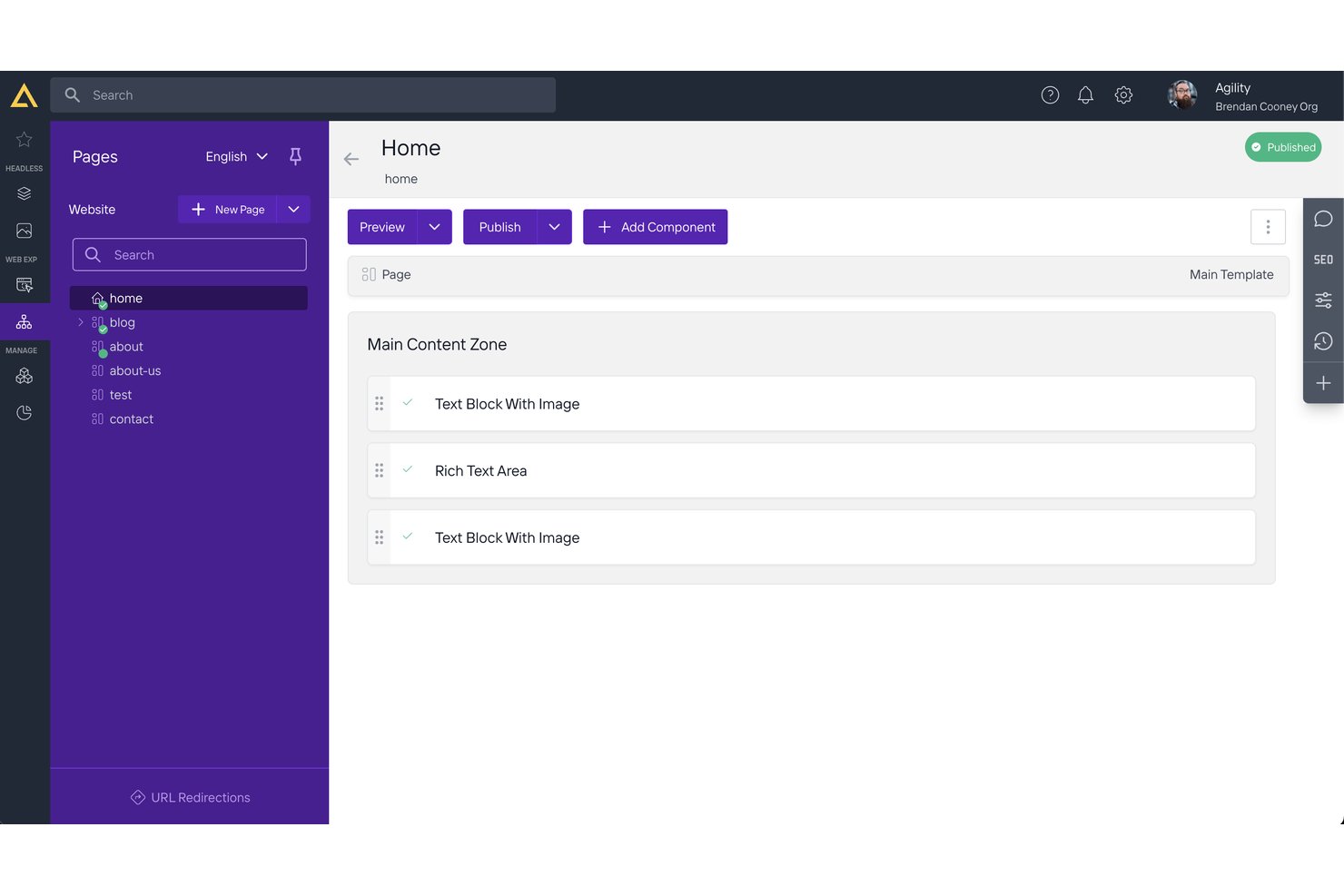The height and width of the screenshot is (896, 1344).
Task: Click the global Search field in top bar
Action: 303,95
